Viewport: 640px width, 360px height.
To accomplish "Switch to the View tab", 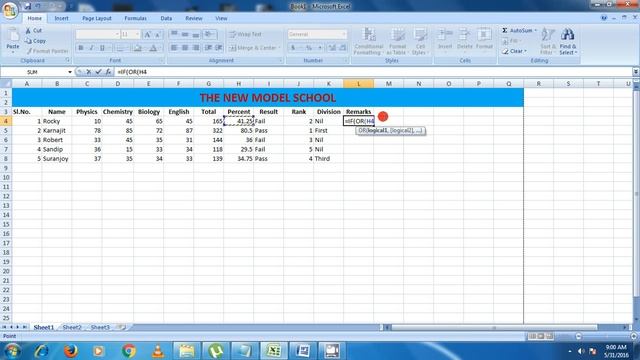I will coord(221,18).
